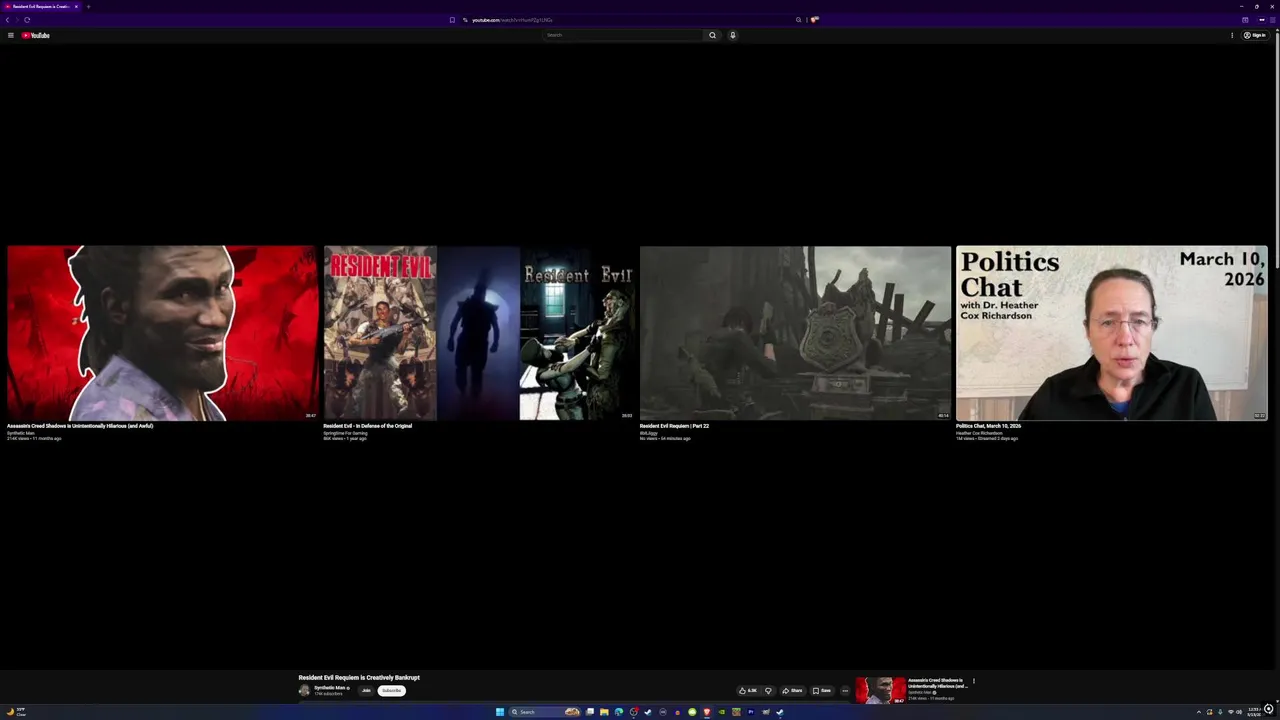
Task: Like the video with thumbs-up button
Action: pos(748,690)
